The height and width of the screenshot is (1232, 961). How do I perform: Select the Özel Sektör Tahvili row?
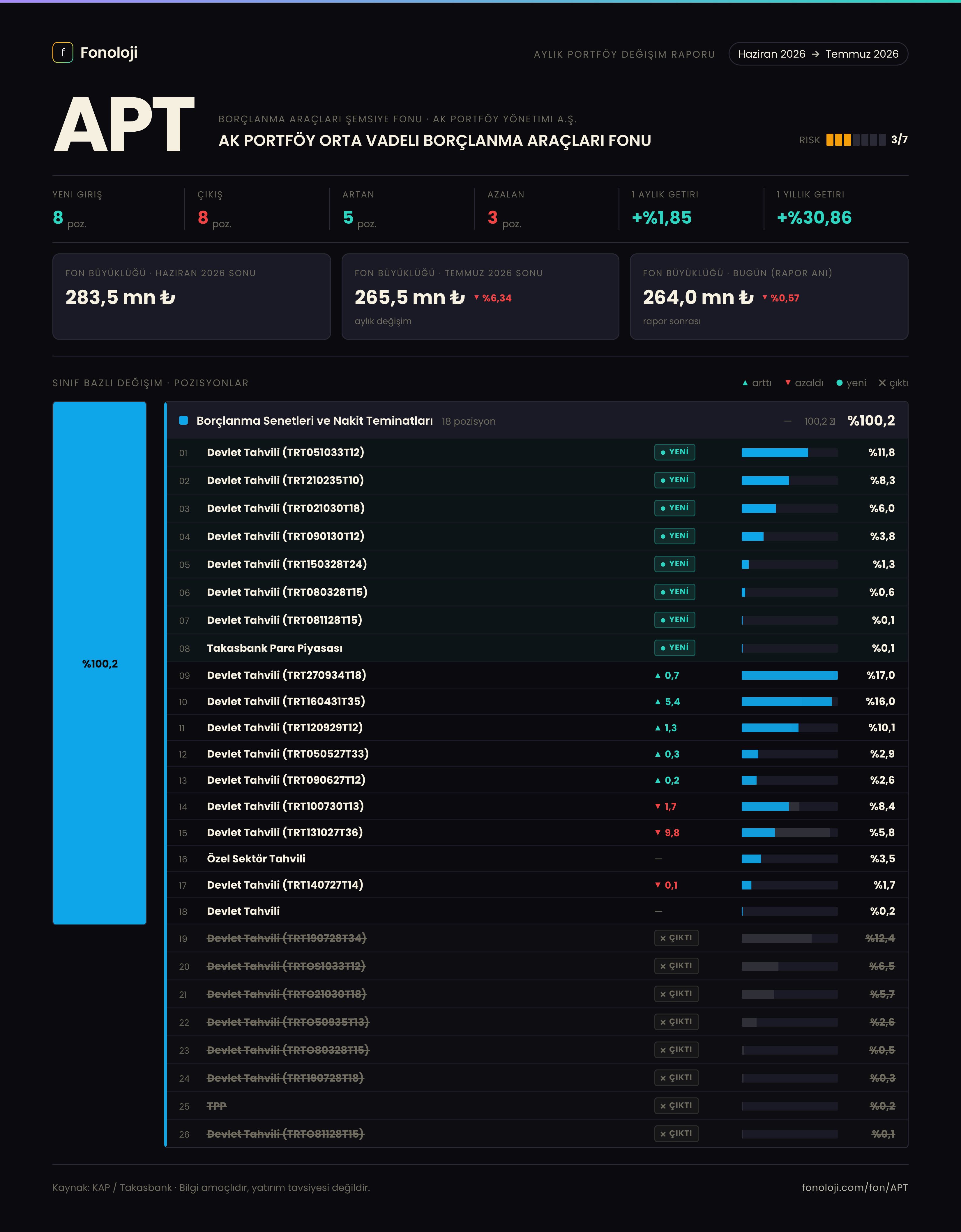pyautogui.click(x=537, y=859)
